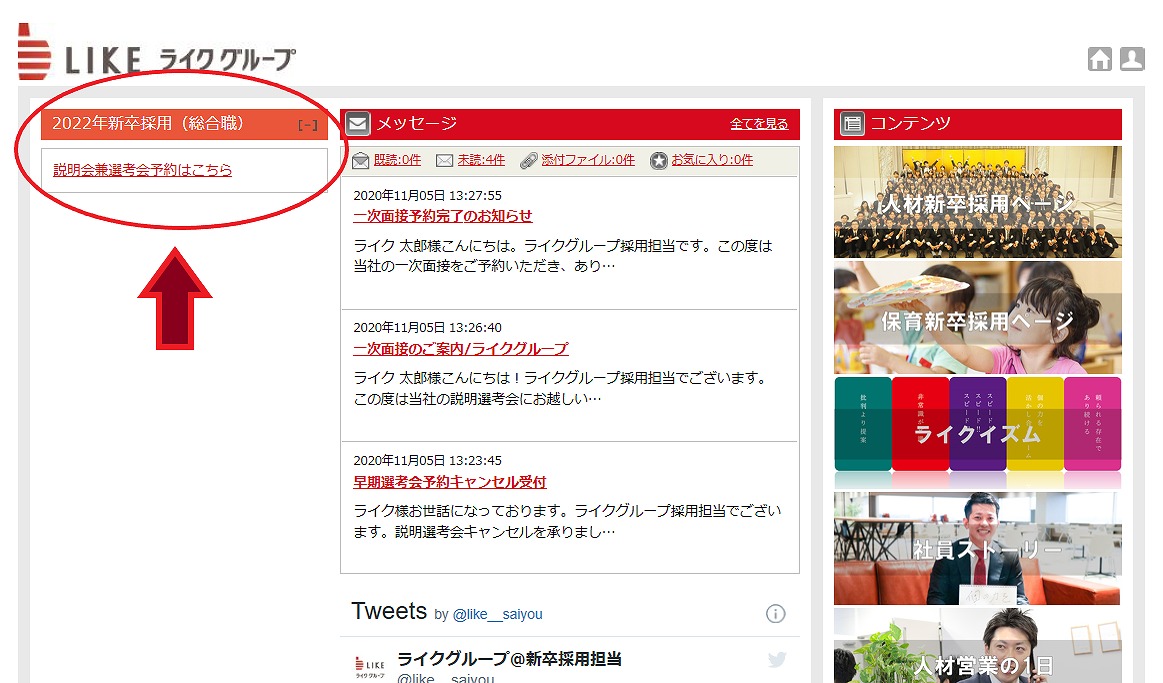Click timestamp 2020年11月05日 13:26:40
The width and height of the screenshot is (1163, 683).
tap(427, 327)
